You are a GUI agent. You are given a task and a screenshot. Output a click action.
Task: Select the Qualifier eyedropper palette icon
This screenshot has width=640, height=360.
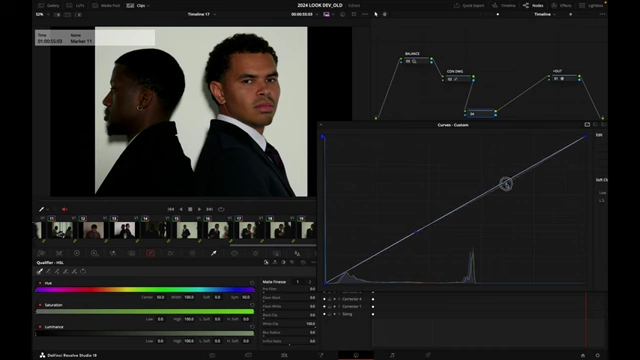pyautogui.click(x=213, y=253)
